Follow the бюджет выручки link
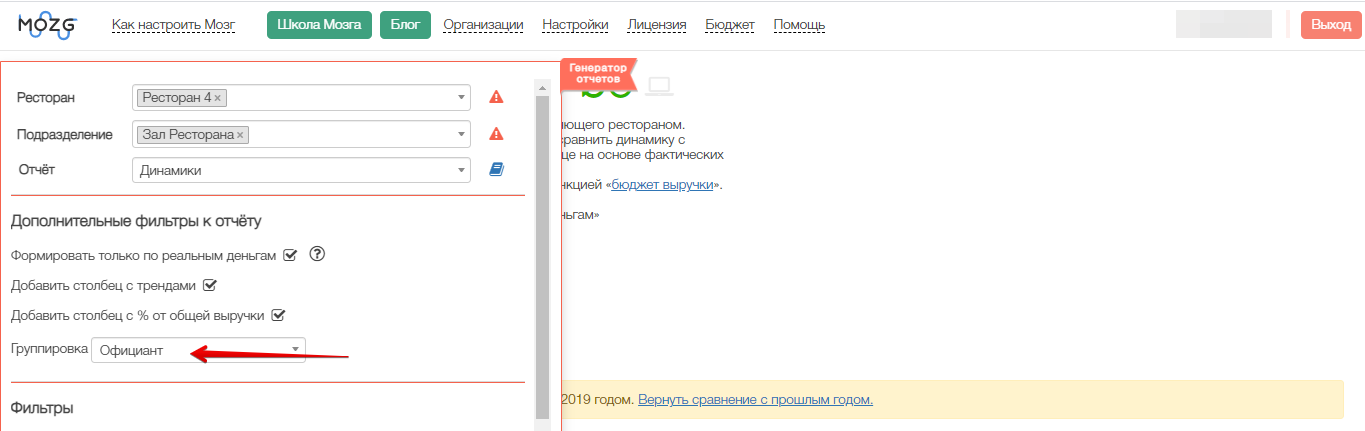The image size is (1365, 431). click(x=662, y=185)
